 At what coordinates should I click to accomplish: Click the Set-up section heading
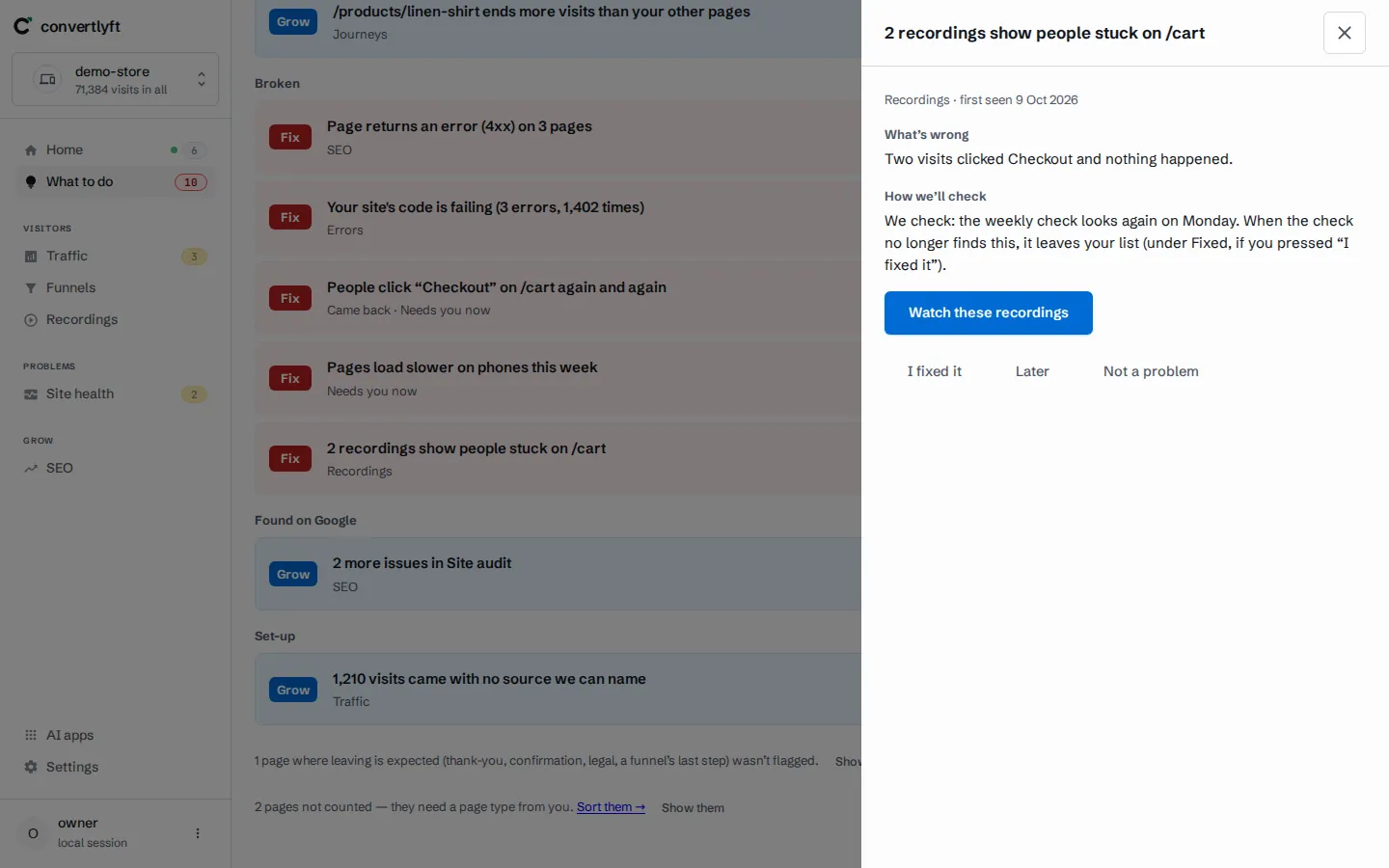[x=275, y=637]
